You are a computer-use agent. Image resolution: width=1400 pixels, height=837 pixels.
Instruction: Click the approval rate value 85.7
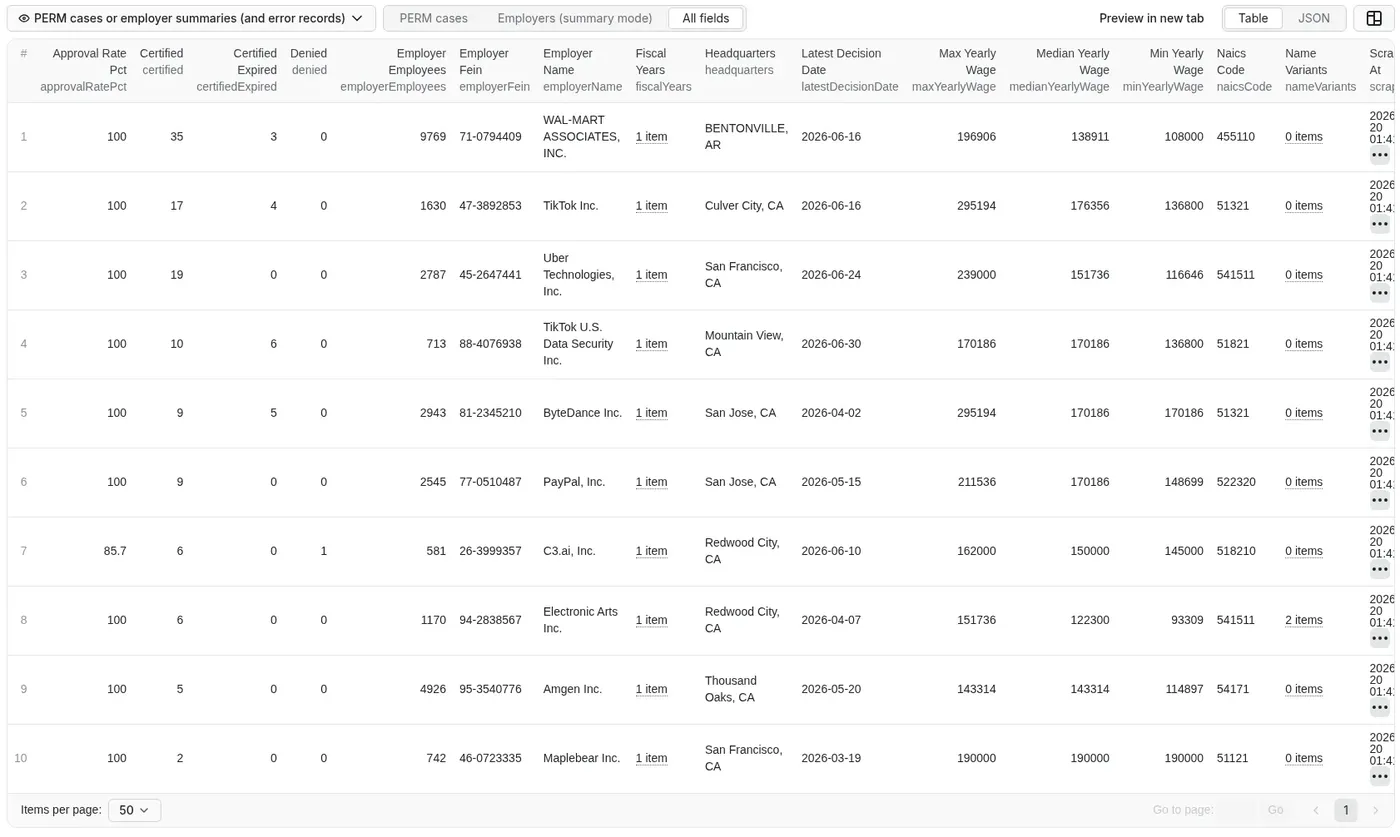point(115,551)
